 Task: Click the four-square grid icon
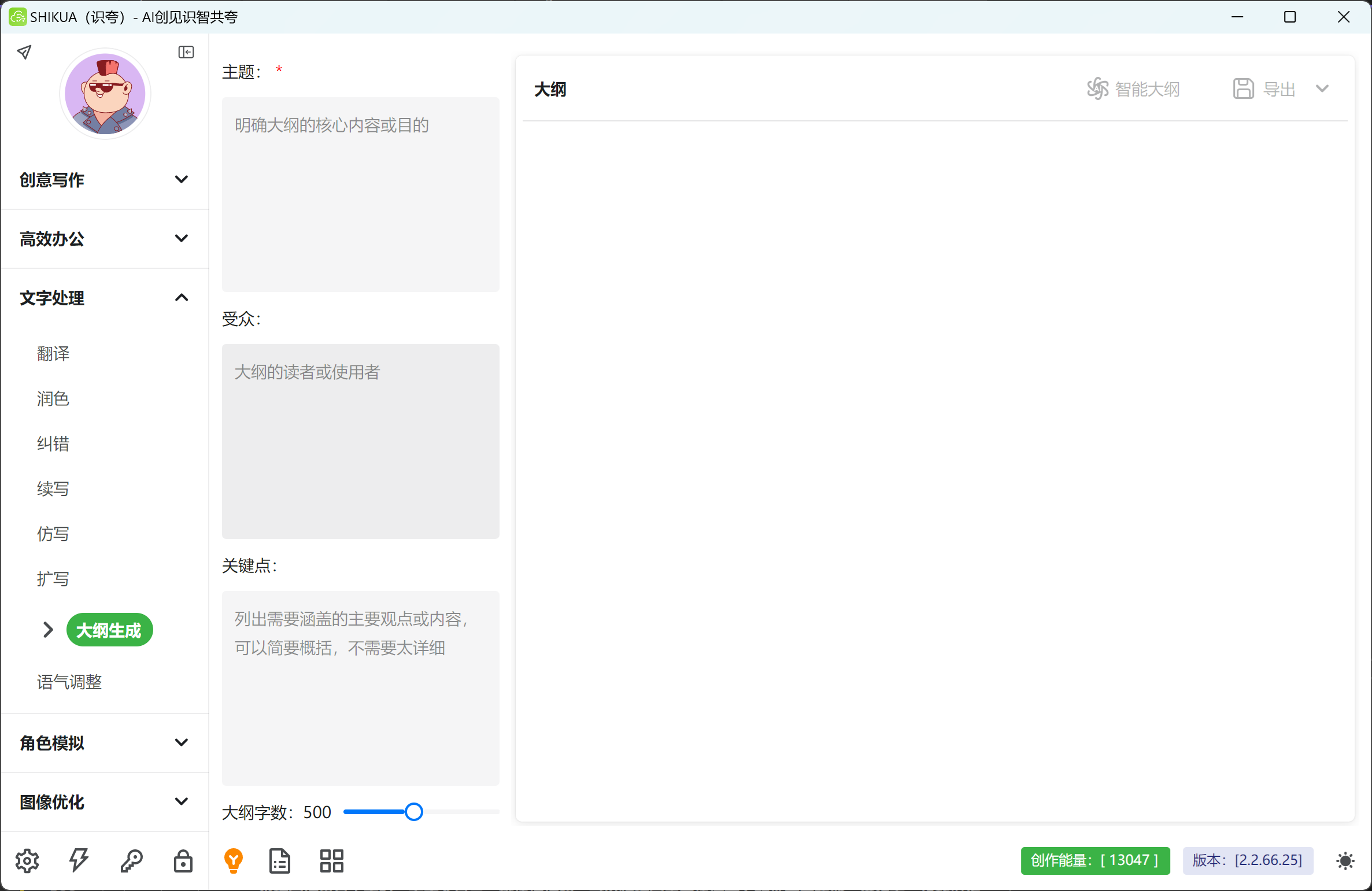332,861
